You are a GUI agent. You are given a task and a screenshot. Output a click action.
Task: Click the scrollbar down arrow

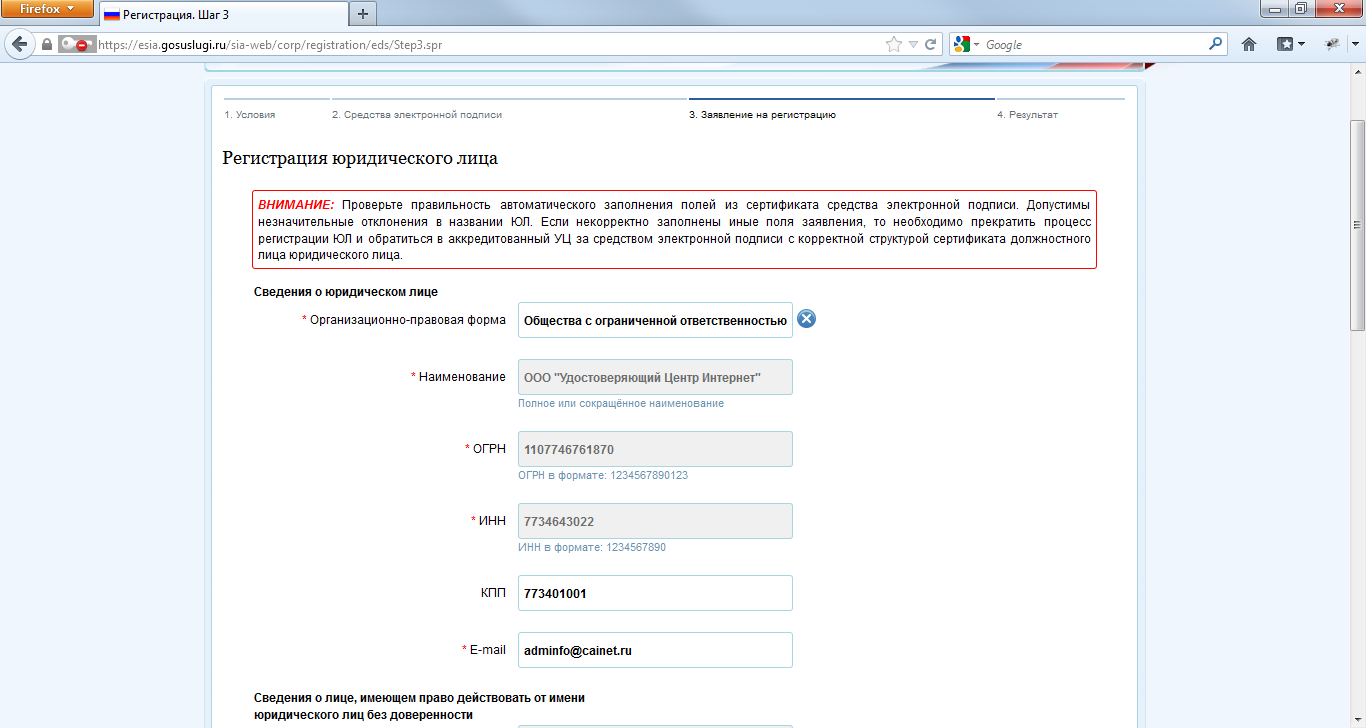pos(1357,720)
